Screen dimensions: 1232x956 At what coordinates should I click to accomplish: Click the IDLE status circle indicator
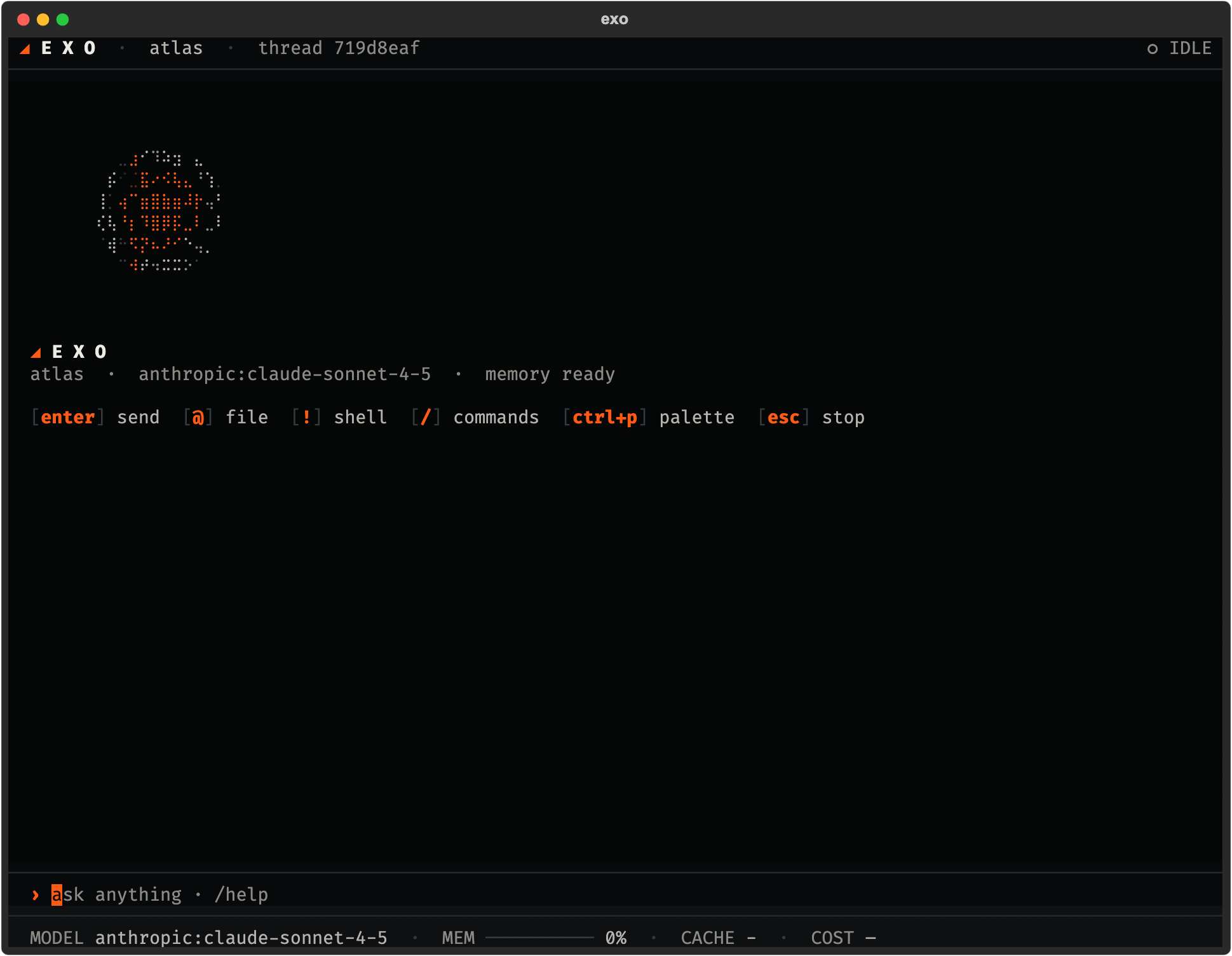tap(1152, 49)
